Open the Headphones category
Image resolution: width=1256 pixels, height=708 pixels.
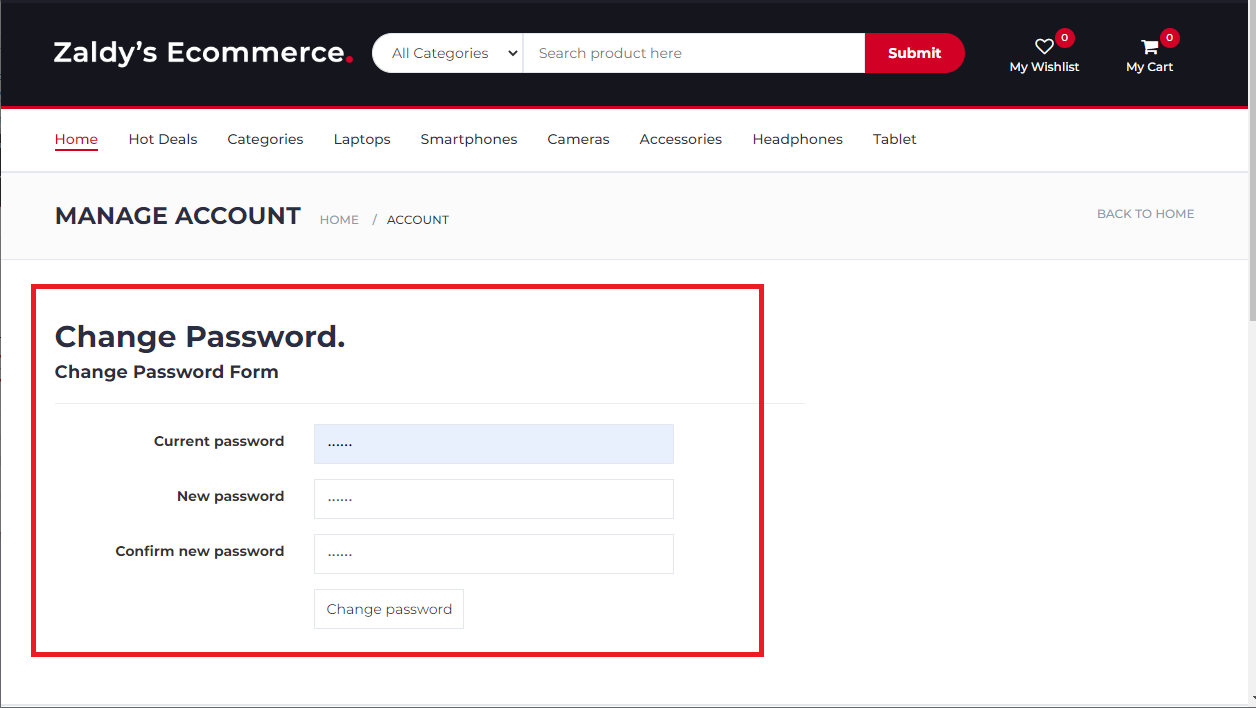pyautogui.click(x=797, y=139)
